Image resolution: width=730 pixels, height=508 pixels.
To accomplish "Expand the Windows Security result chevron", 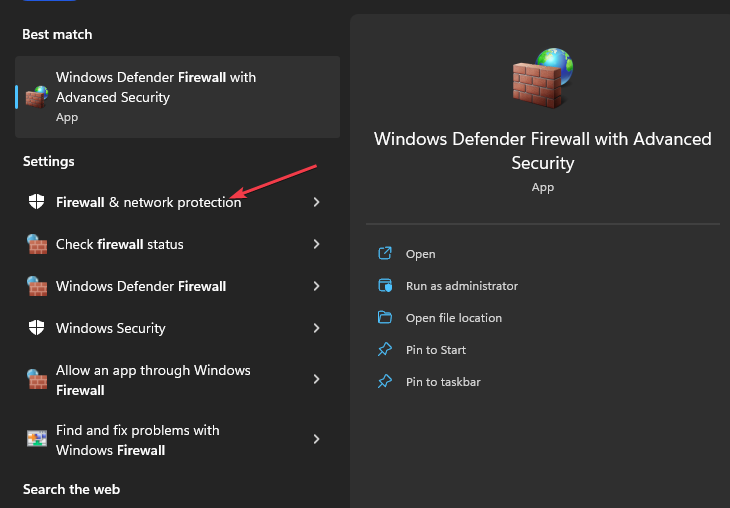I will tap(316, 328).
